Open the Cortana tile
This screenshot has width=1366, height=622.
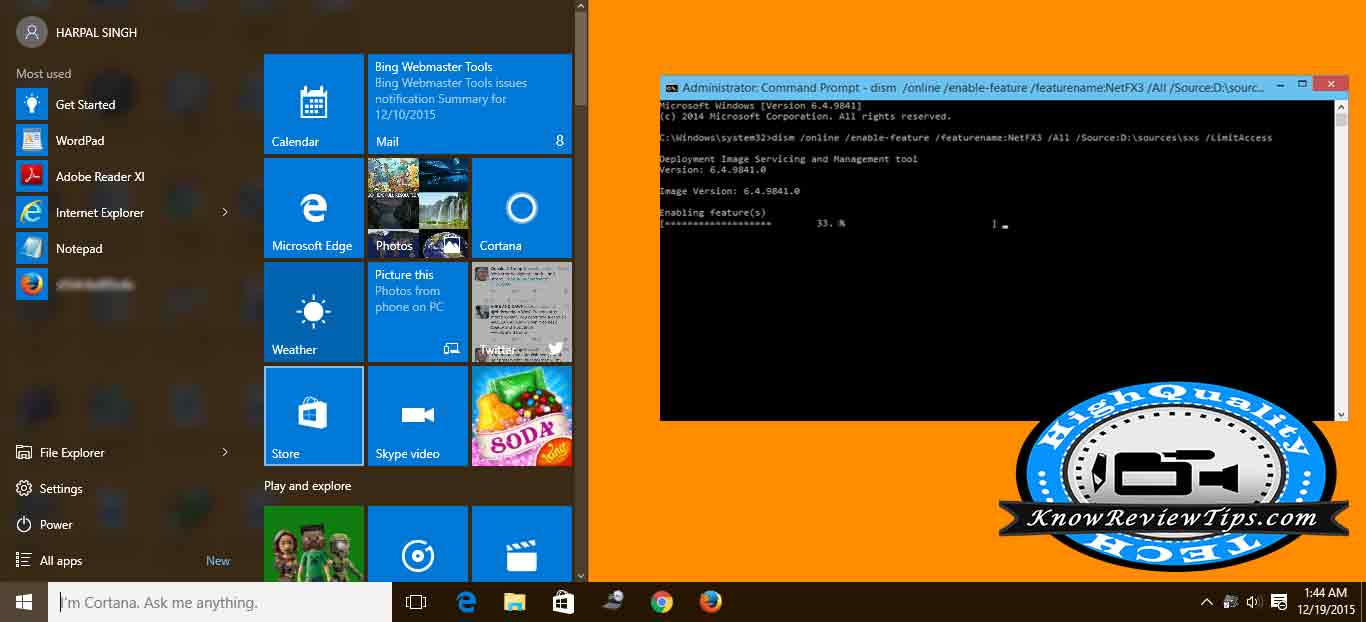(521, 208)
